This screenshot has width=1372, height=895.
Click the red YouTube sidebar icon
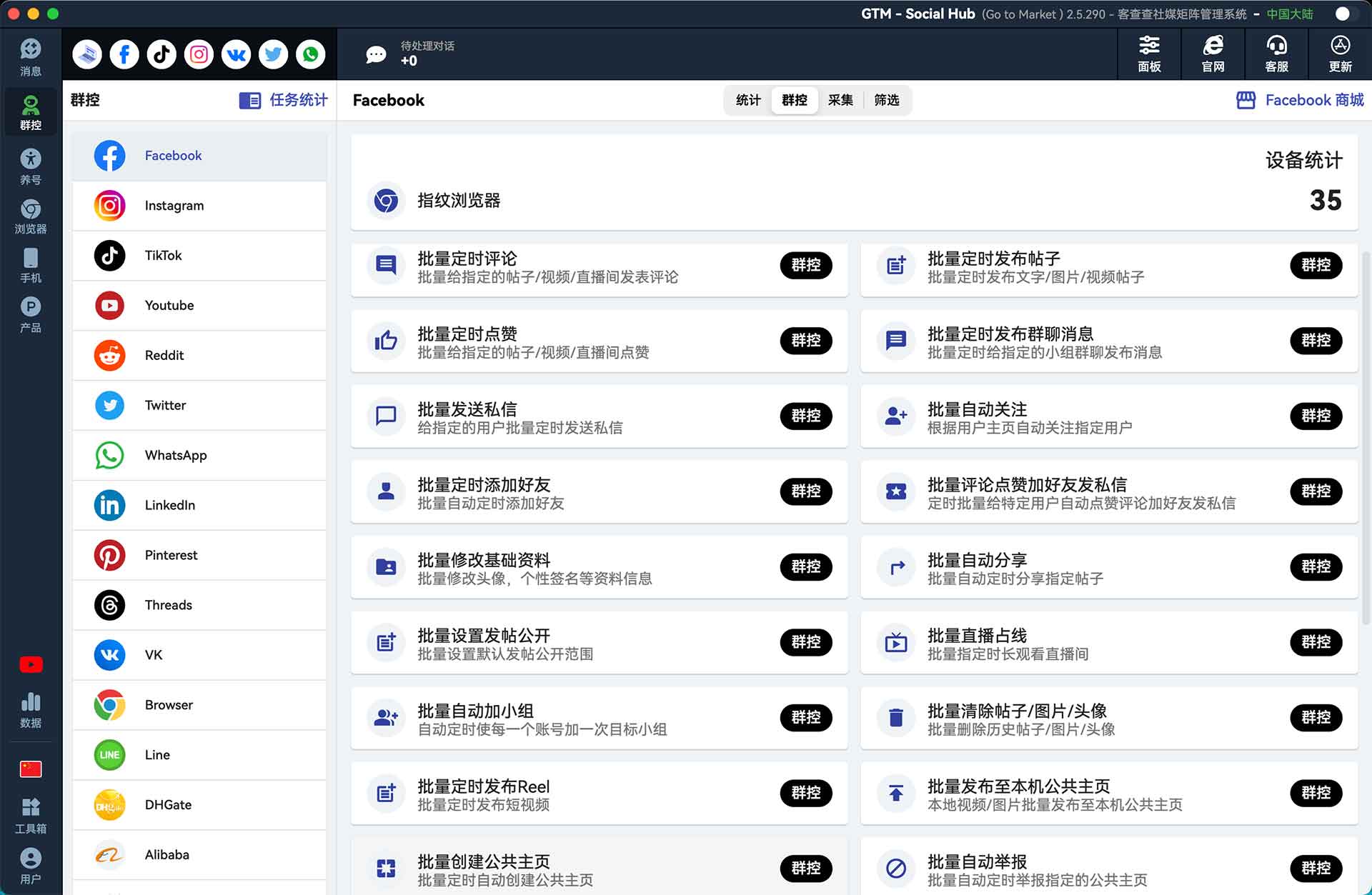click(31, 664)
